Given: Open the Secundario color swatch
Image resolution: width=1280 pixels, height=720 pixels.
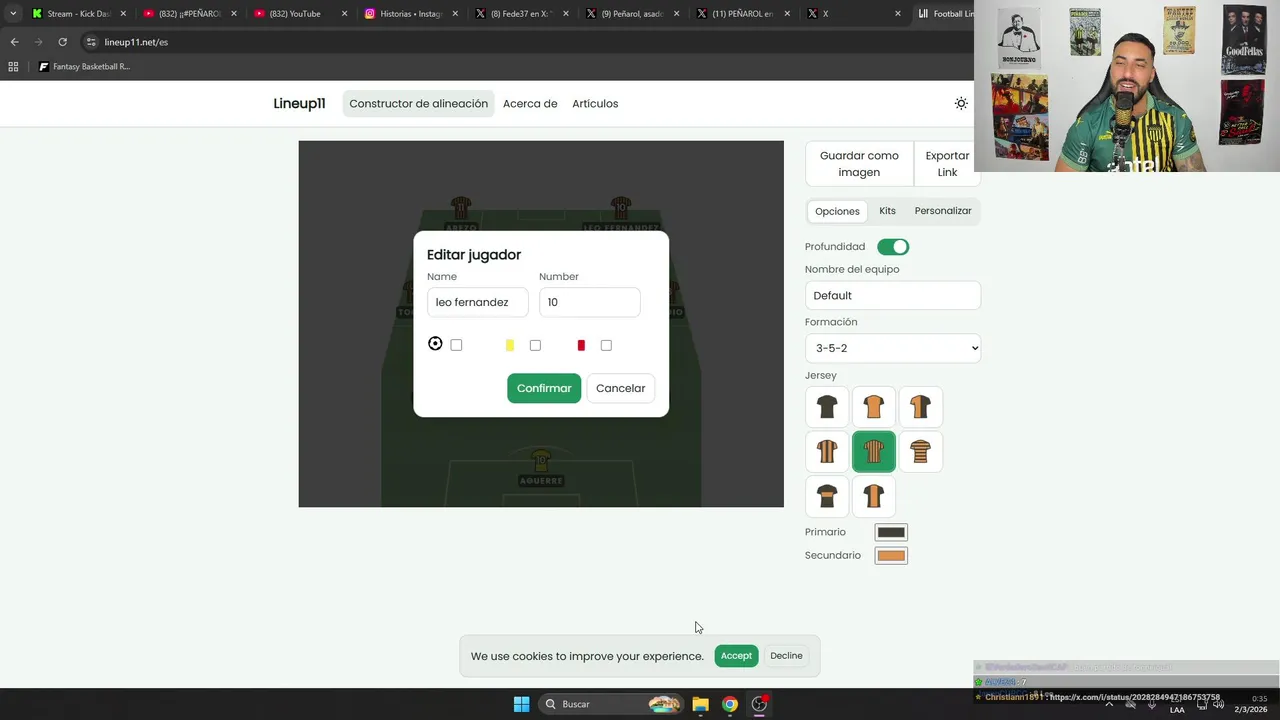Looking at the screenshot, I should click(891, 556).
